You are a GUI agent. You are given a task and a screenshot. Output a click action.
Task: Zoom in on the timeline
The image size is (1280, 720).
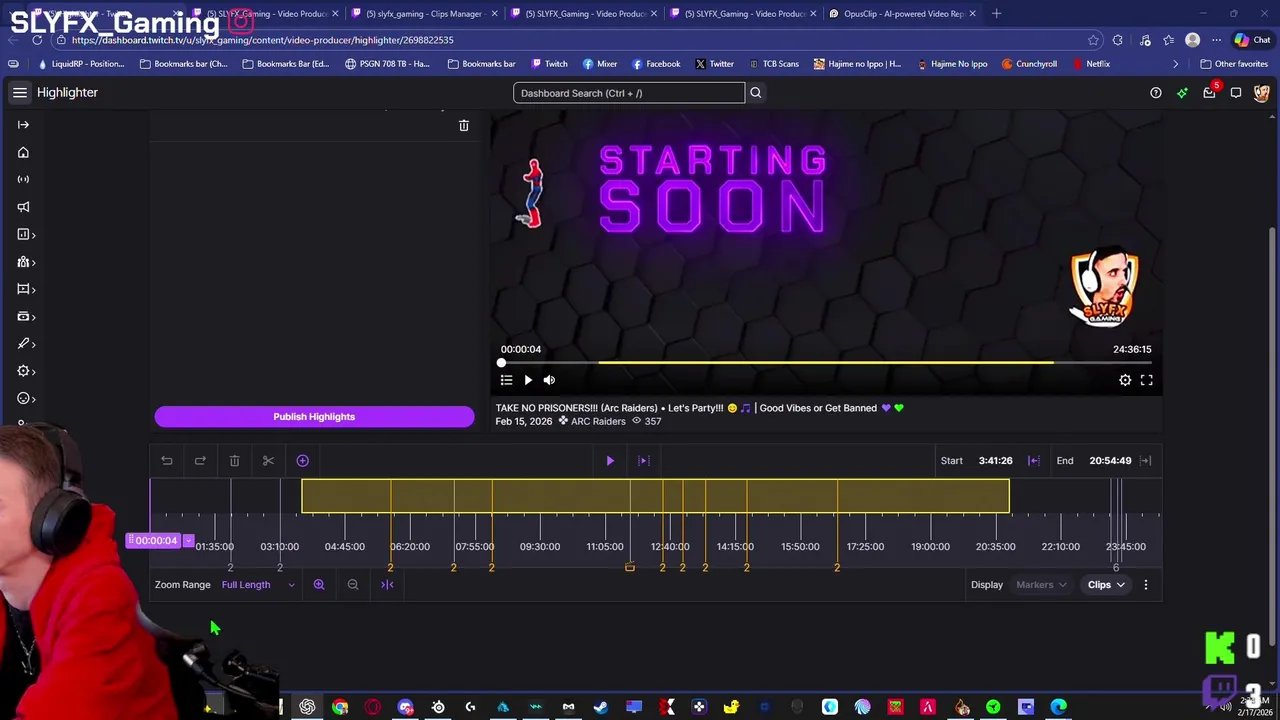(x=319, y=585)
